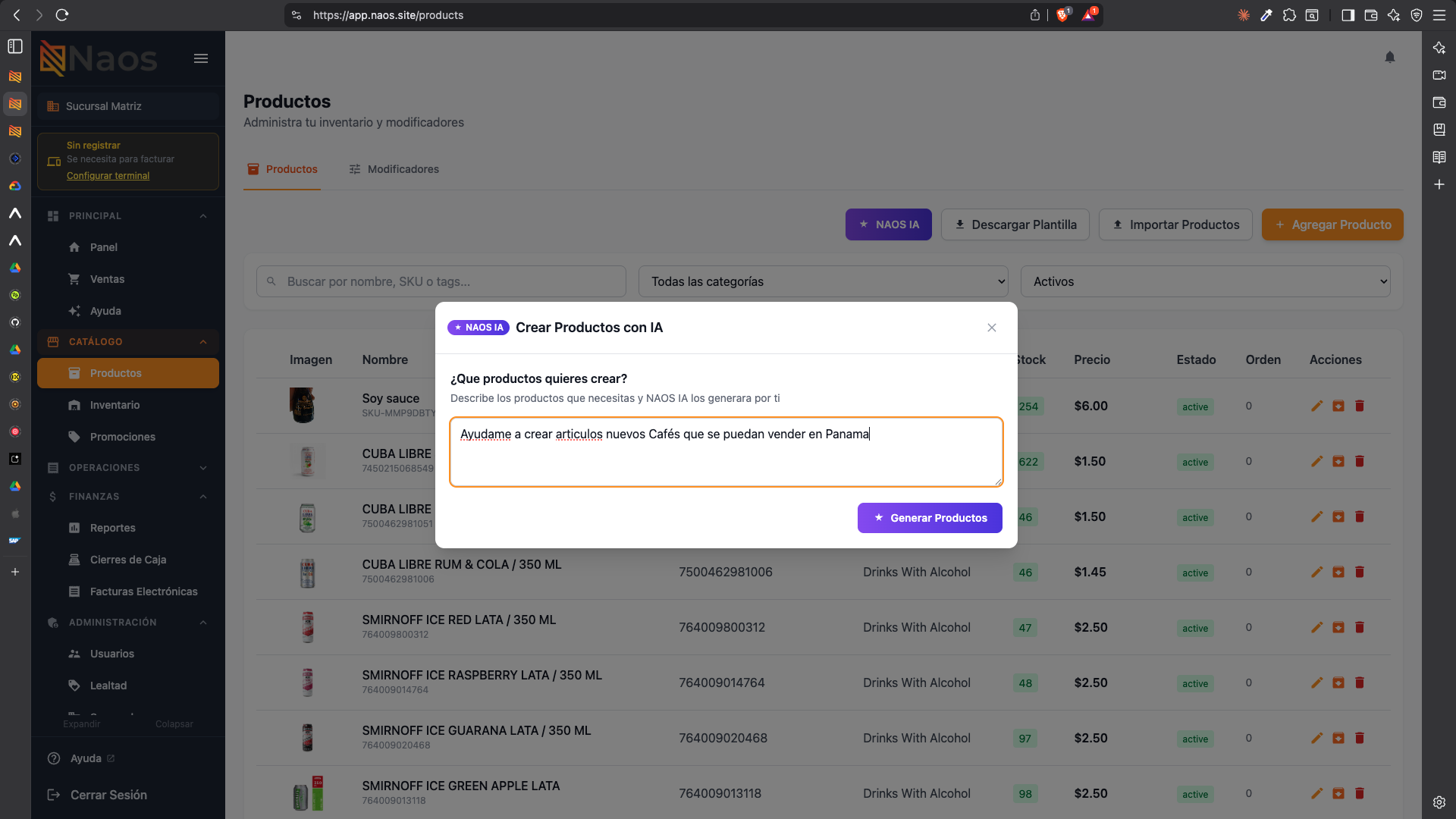The image size is (1456, 819).
Task: Edit Soy sauce with pencil icon
Action: [x=1317, y=406]
